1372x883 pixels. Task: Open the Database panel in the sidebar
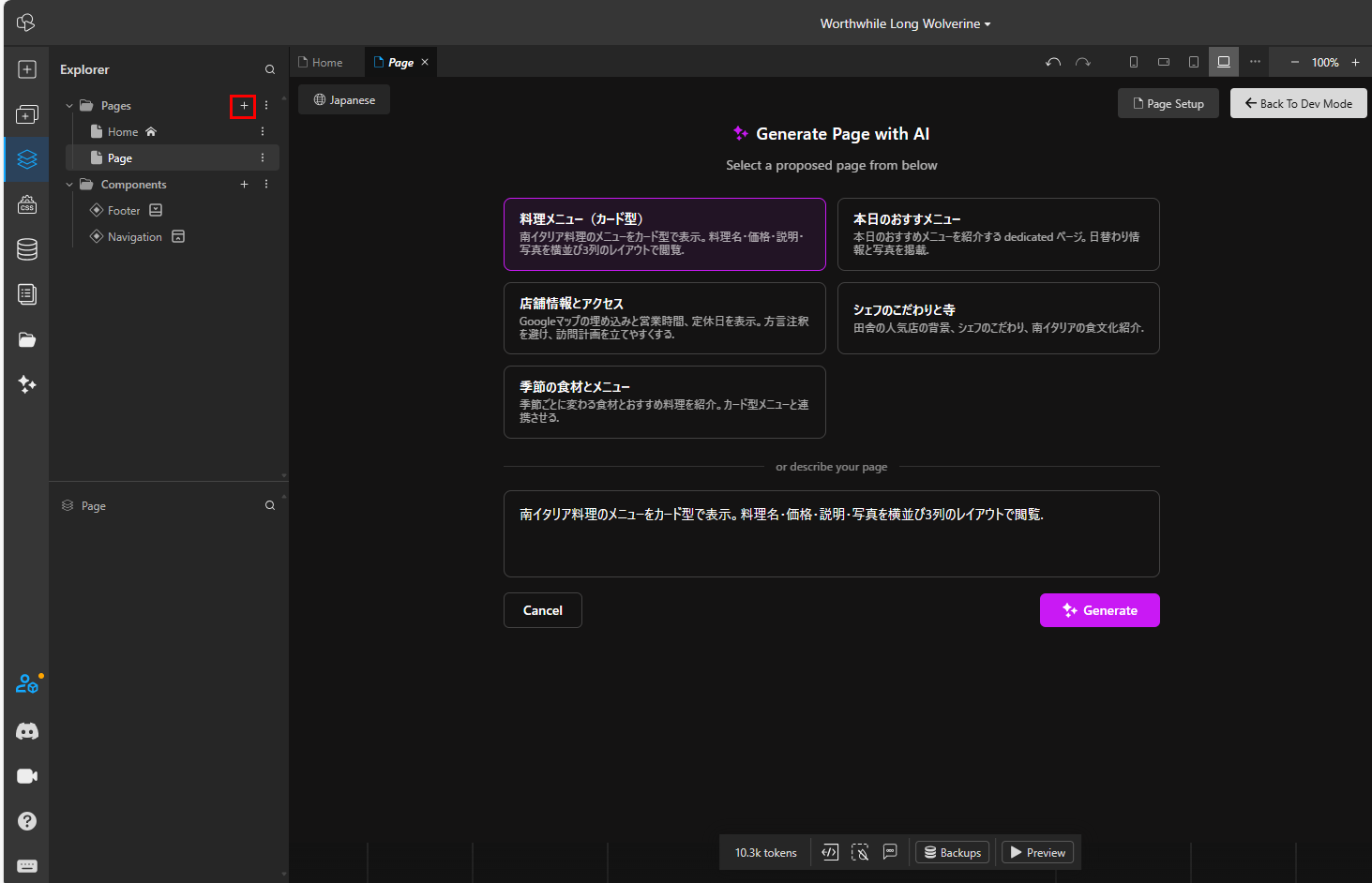point(26,249)
